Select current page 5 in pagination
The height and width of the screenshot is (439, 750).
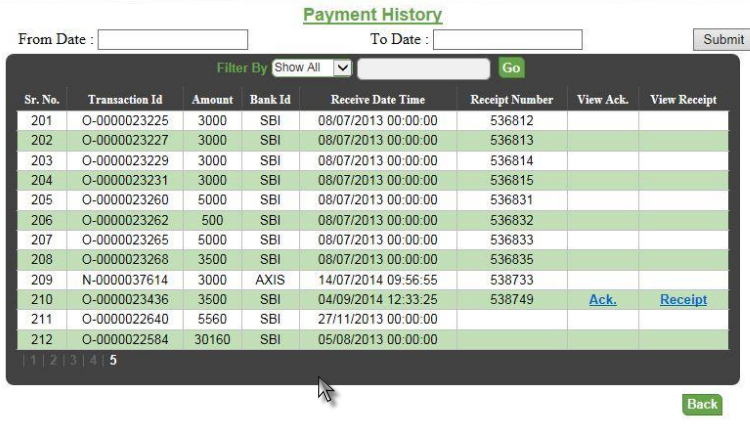coord(113,360)
